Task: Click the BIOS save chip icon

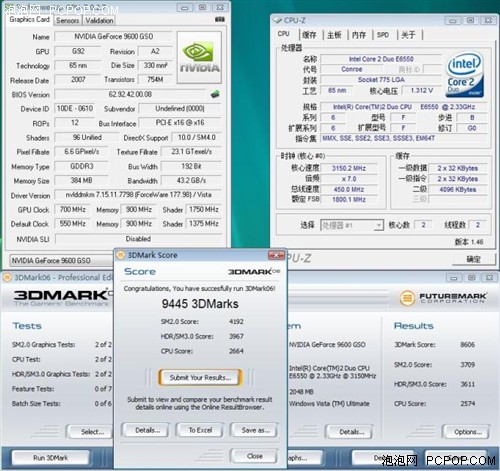Action: point(215,94)
